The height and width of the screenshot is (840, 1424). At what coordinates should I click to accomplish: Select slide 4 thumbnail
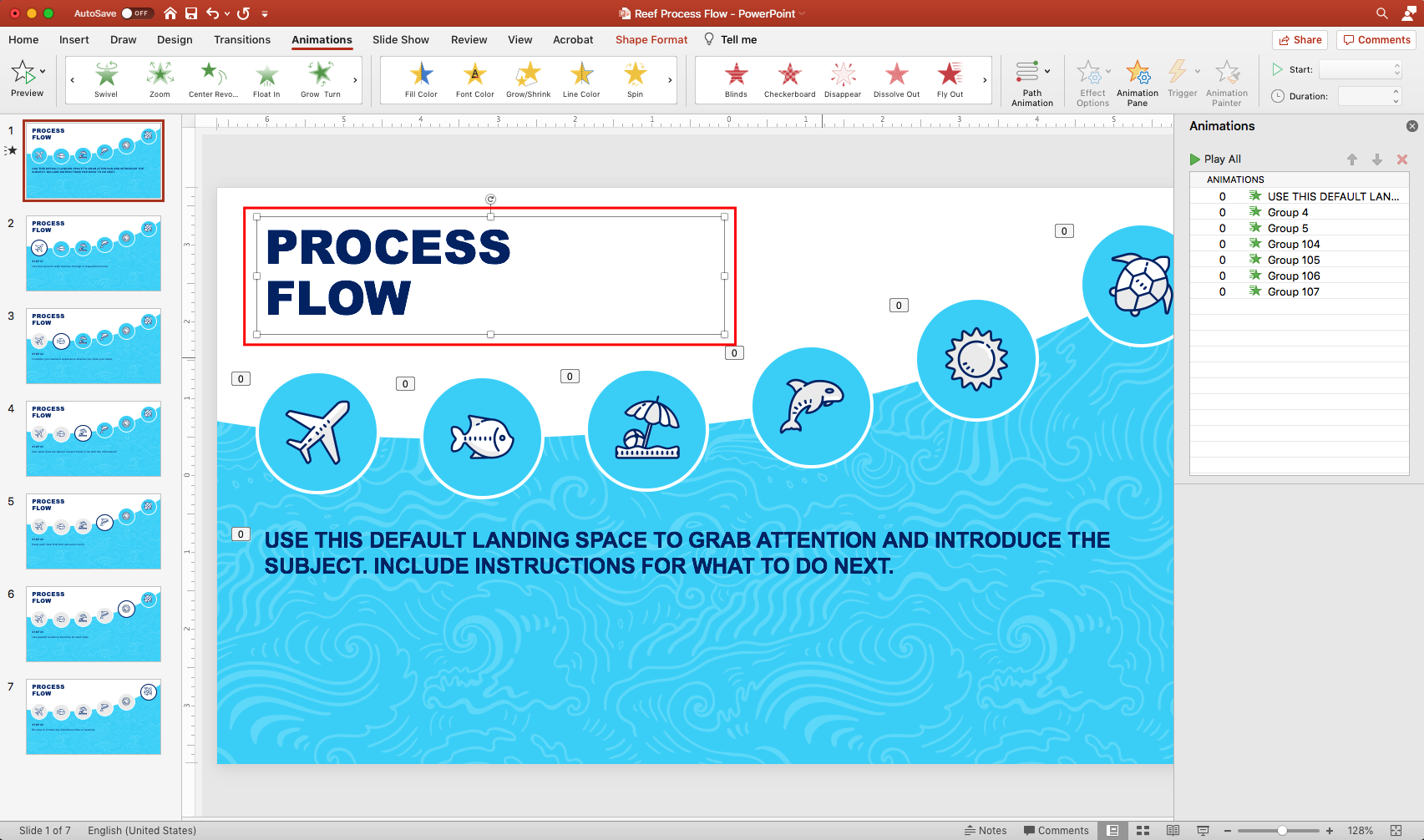93,438
